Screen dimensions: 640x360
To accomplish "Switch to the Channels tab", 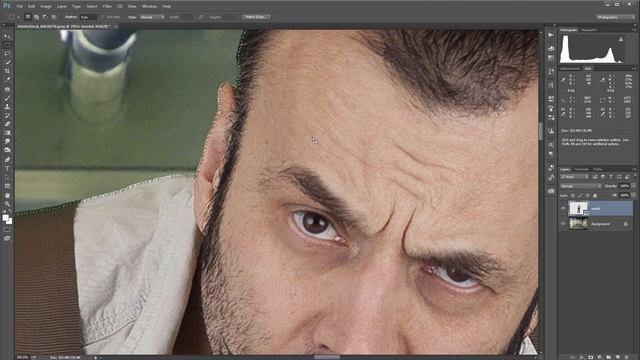I will [x=582, y=169].
